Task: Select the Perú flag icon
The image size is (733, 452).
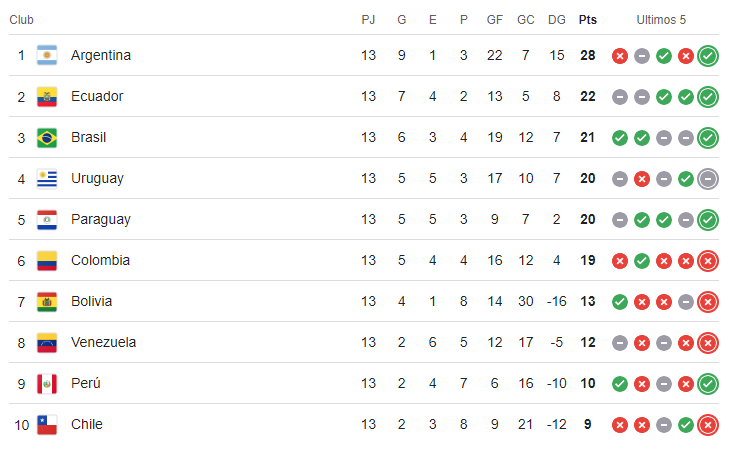Action: (47, 384)
